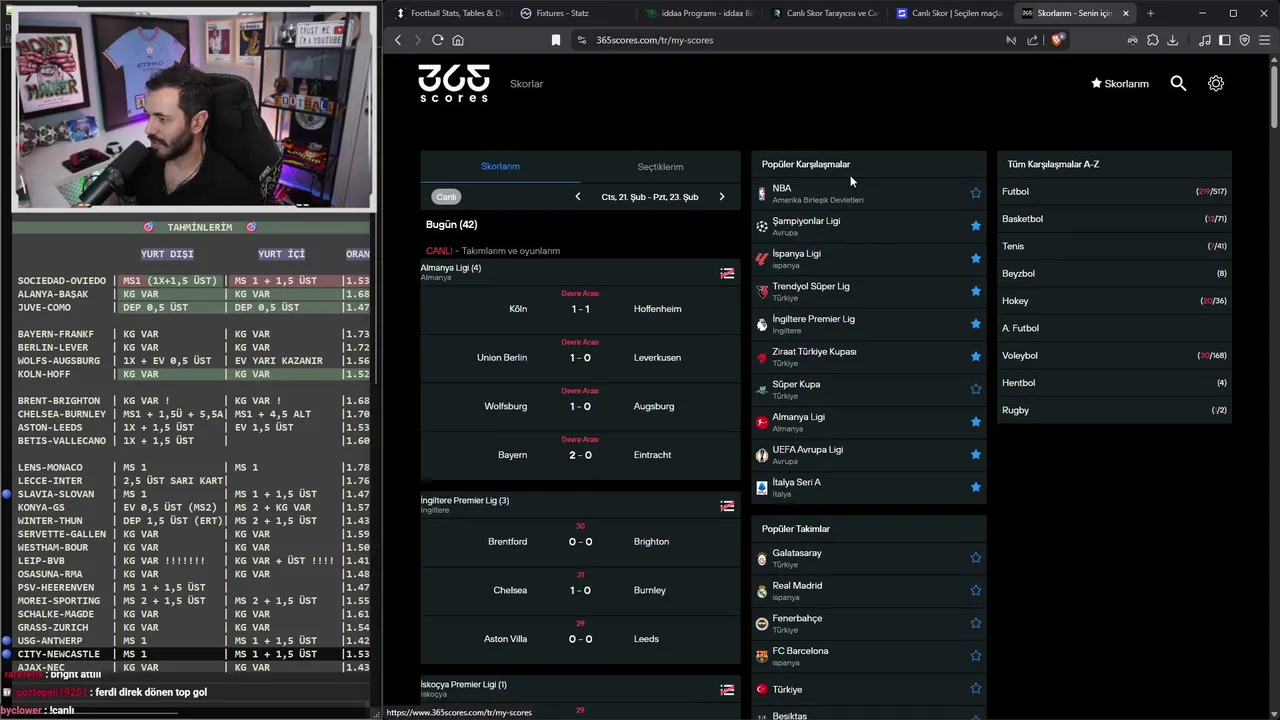Open the Fixtures - Statz browser tab
Viewport: 1280px width, 720px height.
coord(573,13)
